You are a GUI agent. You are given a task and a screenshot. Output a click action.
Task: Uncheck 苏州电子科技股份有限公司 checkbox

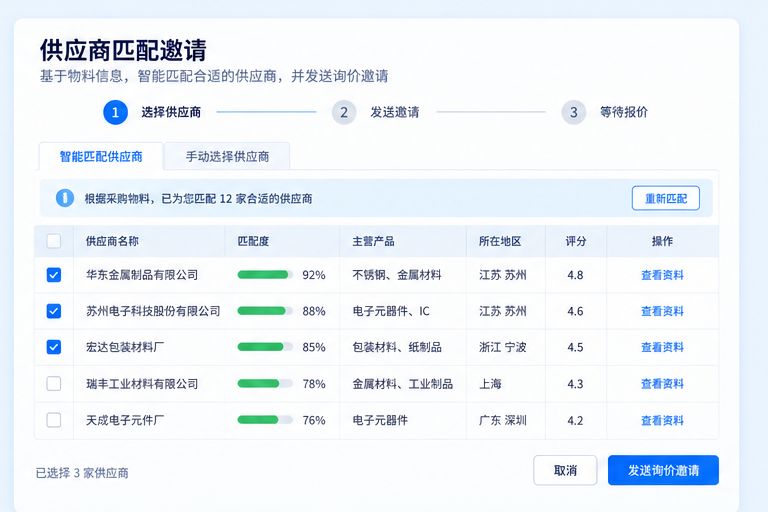point(54,311)
